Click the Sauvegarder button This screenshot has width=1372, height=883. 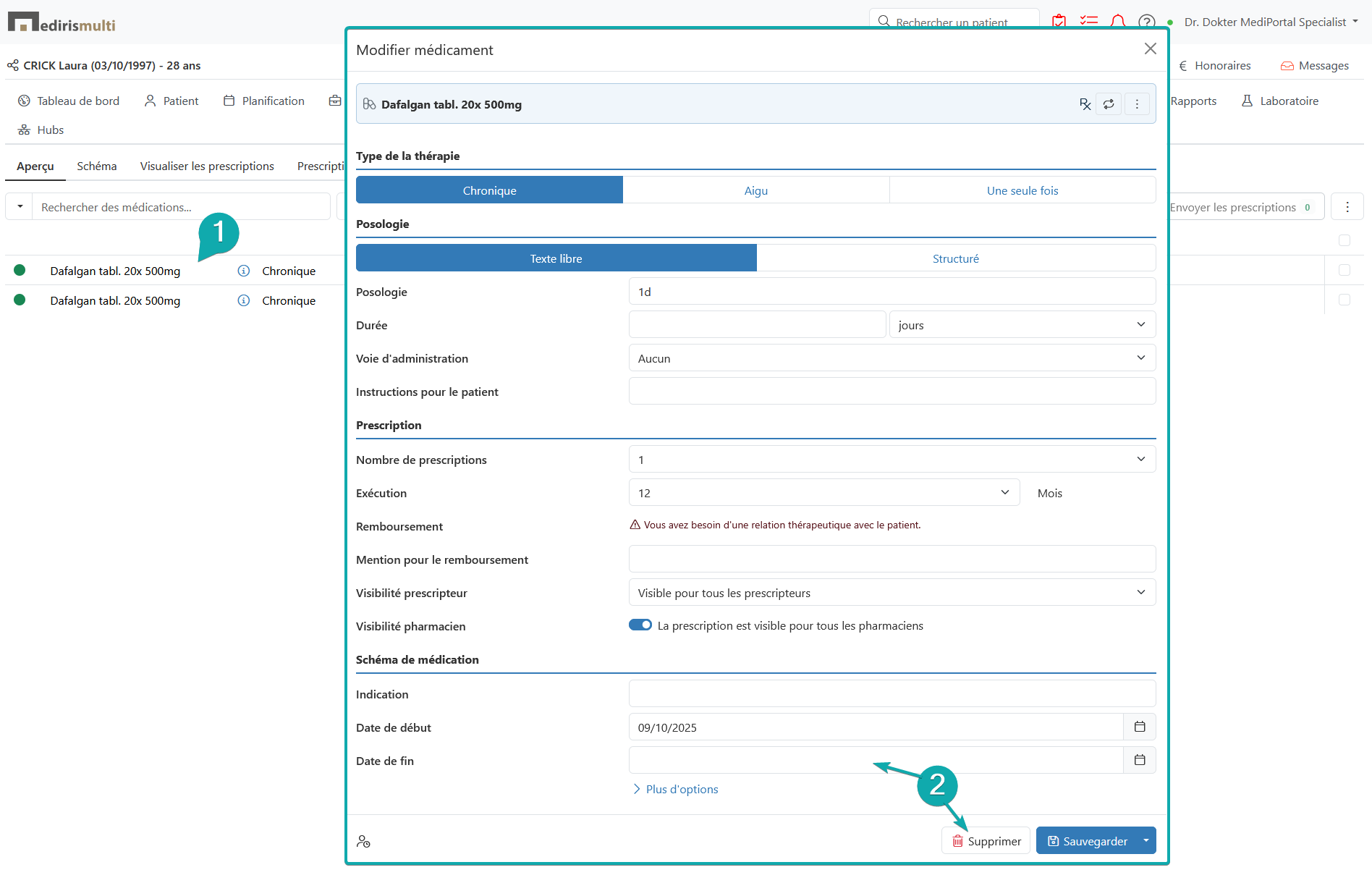coord(1087,840)
